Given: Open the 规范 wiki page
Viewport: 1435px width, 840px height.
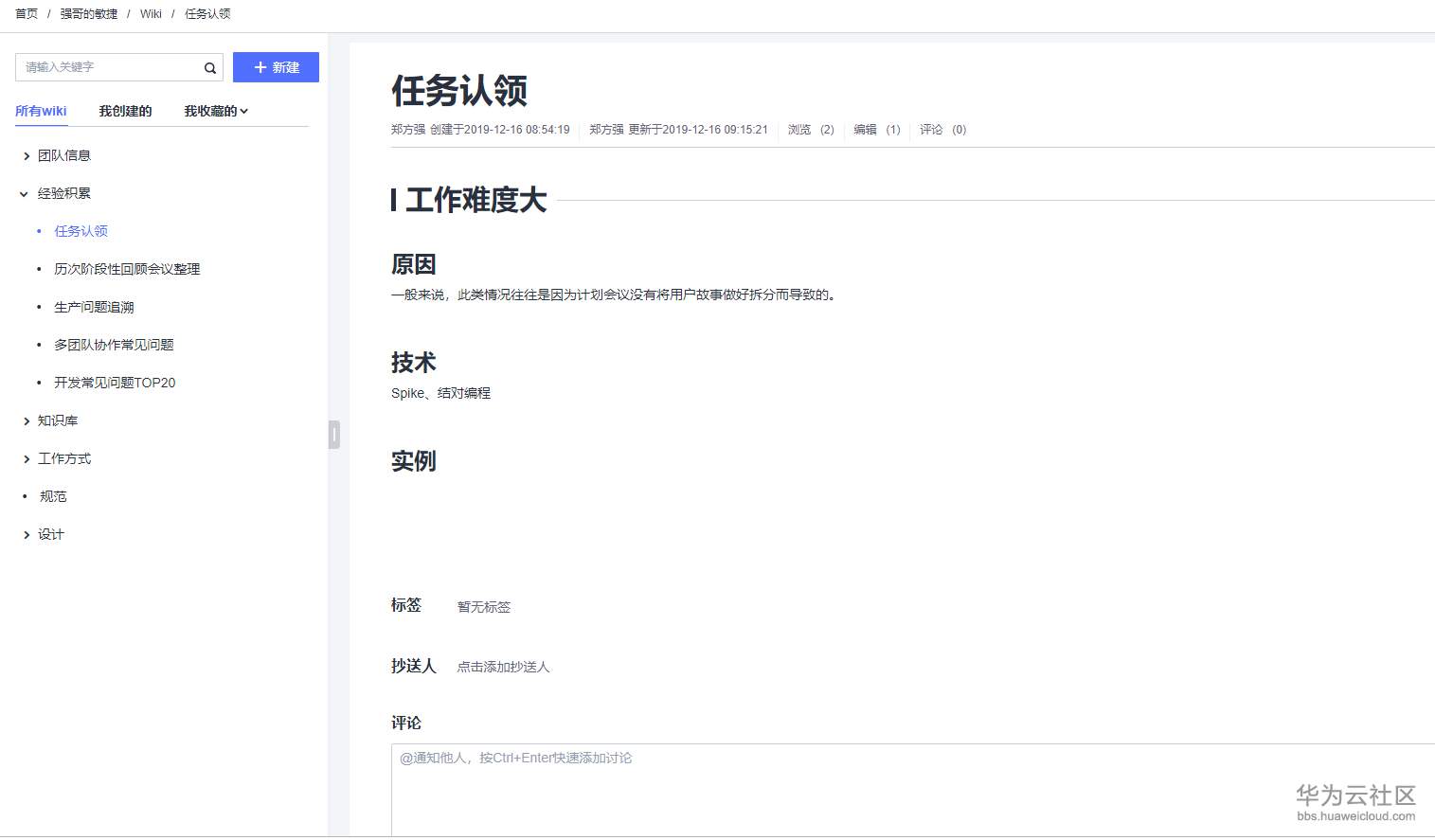Looking at the screenshot, I should point(53,496).
